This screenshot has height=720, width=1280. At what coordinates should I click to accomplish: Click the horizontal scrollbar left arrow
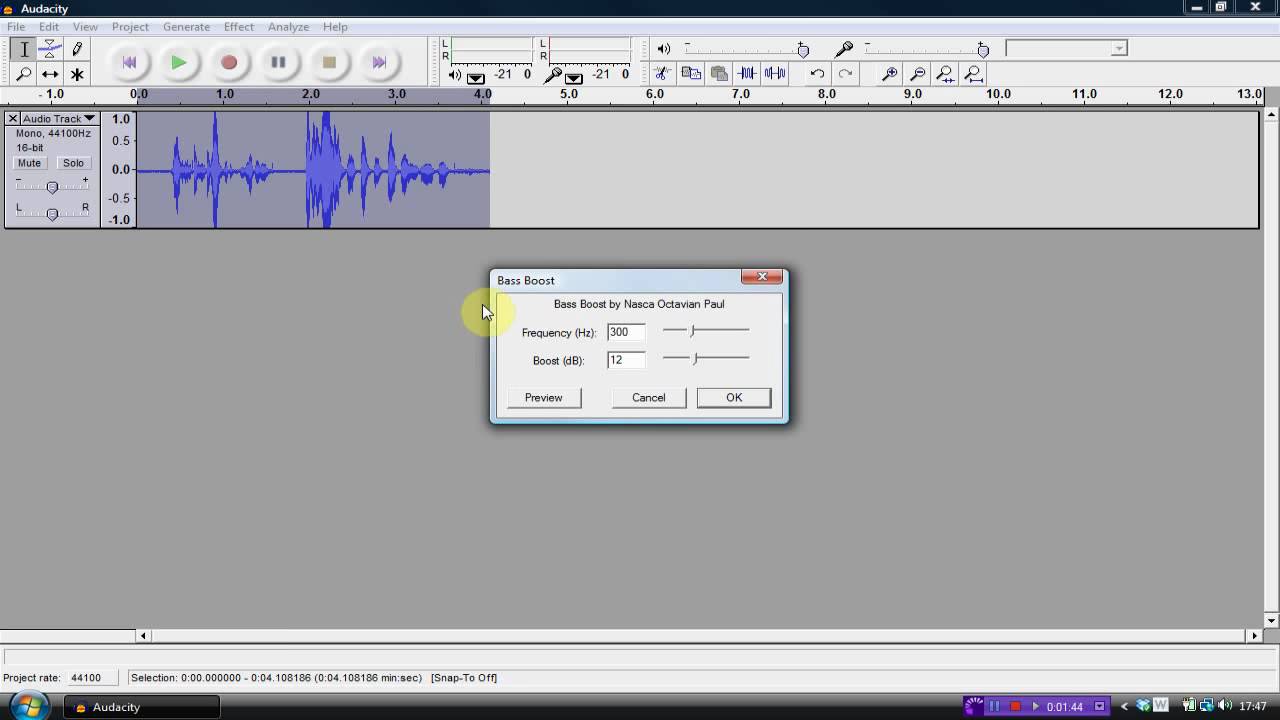pos(144,635)
